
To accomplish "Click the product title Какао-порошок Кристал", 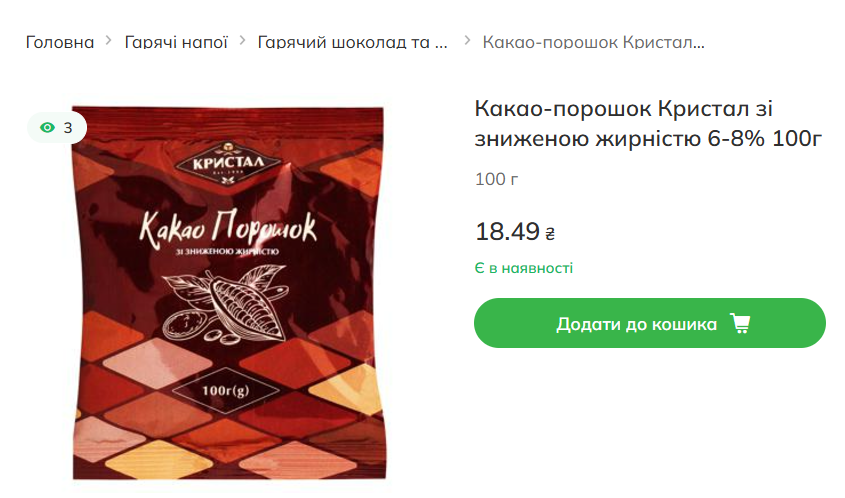I will tap(648, 123).
